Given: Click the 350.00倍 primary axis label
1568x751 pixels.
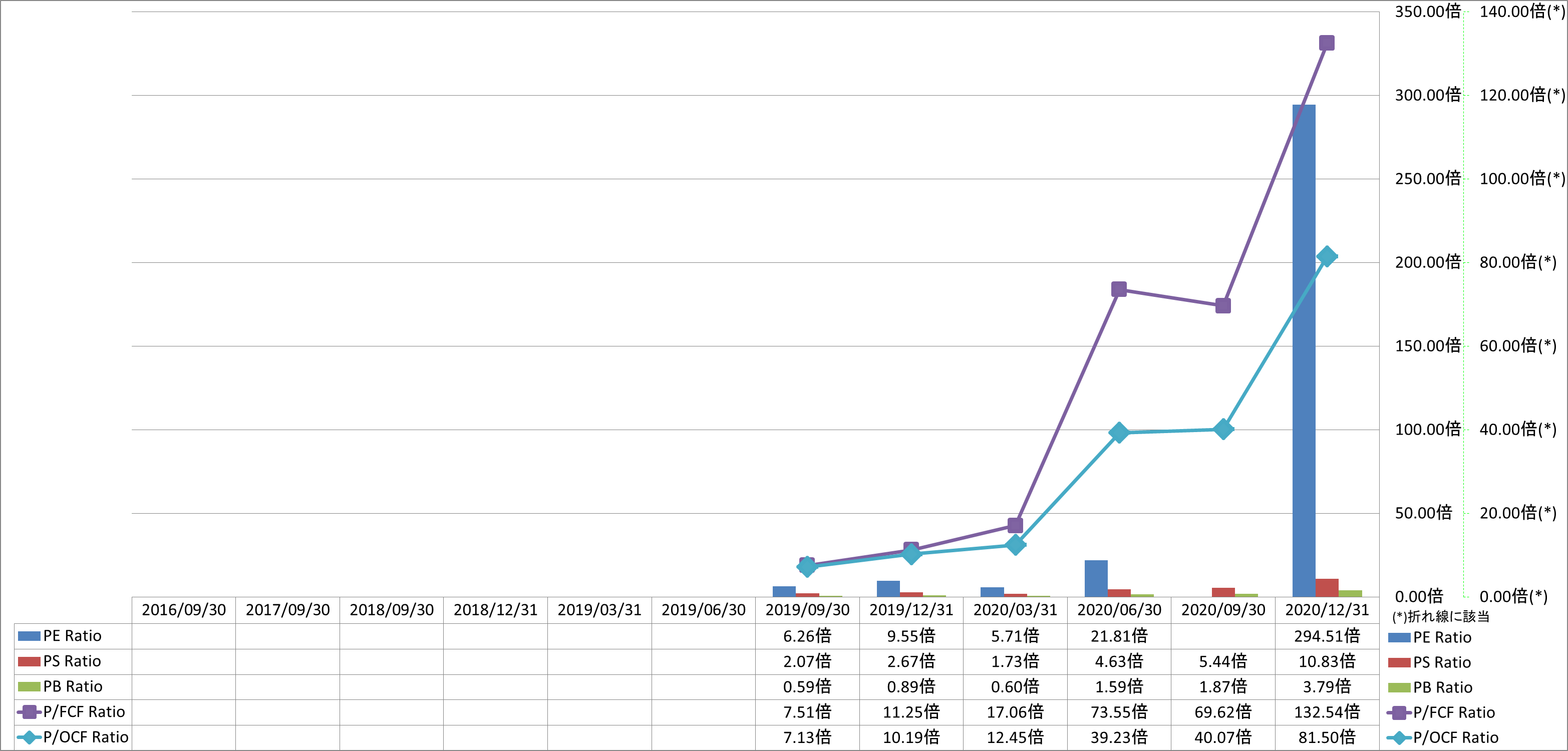Looking at the screenshot, I should click(x=1427, y=12).
